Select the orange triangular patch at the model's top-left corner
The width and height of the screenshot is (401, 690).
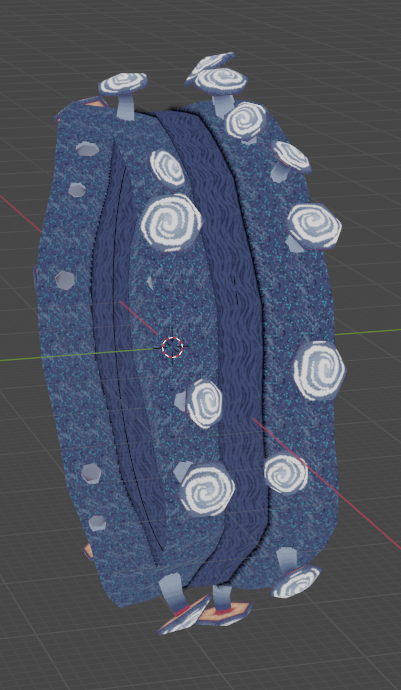coord(96,104)
